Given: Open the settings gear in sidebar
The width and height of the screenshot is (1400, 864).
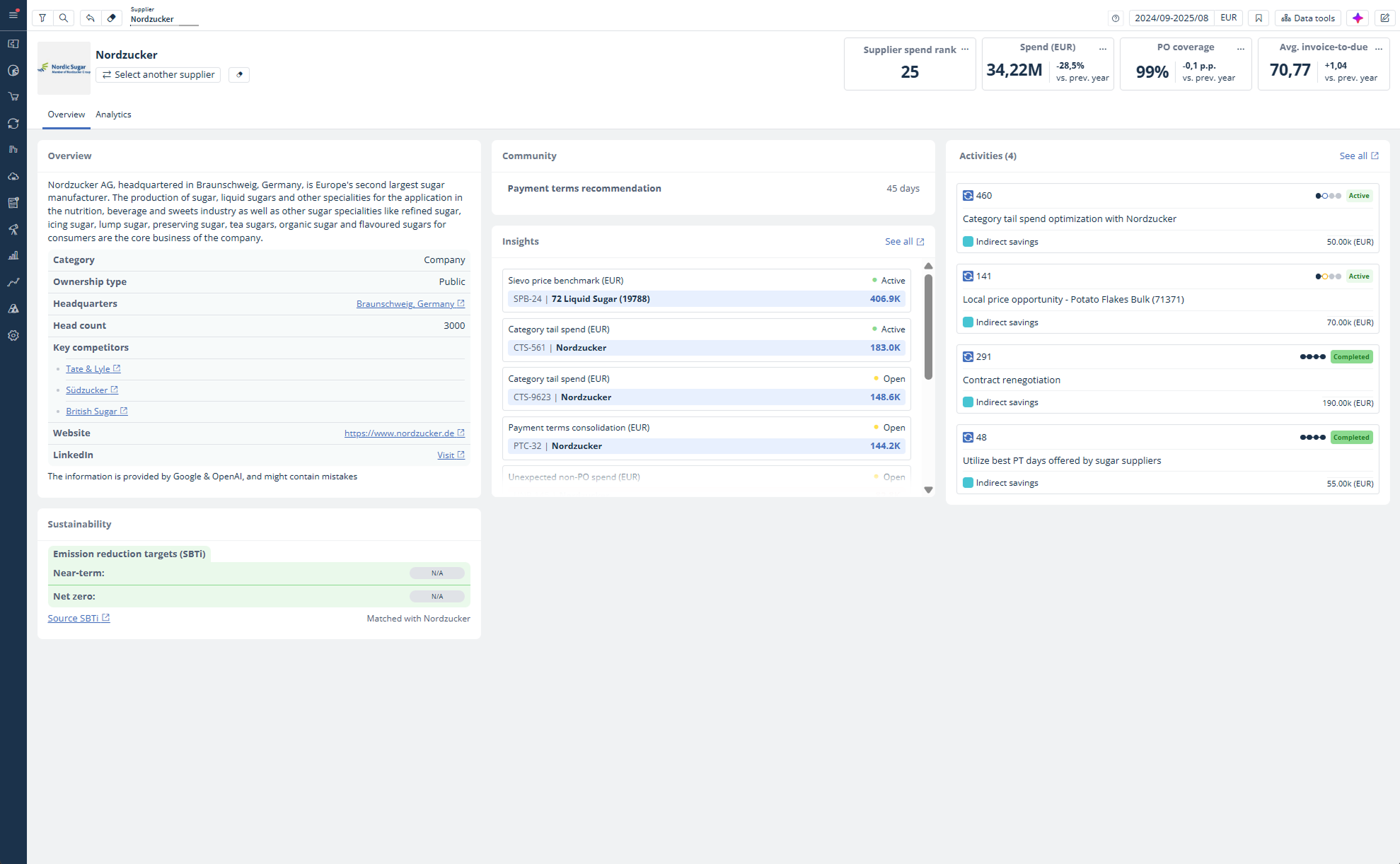Looking at the screenshot, I should click(x=13, y=336).
